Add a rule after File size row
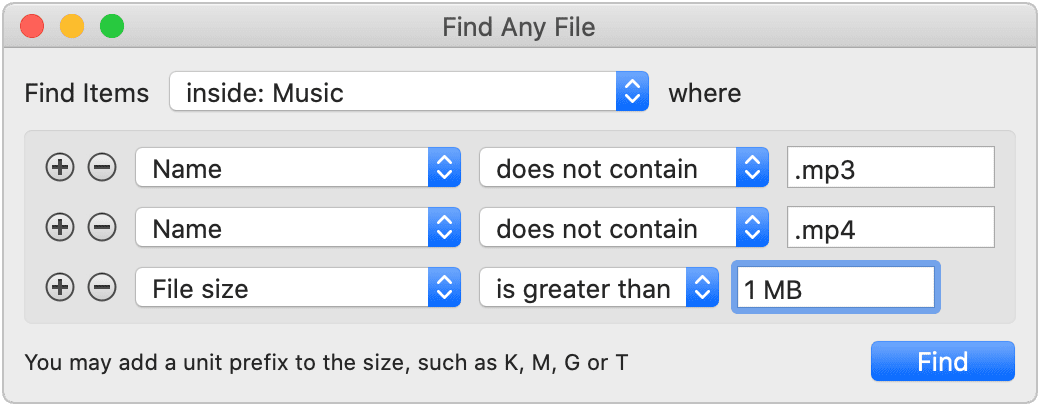 tap(60, 288)
